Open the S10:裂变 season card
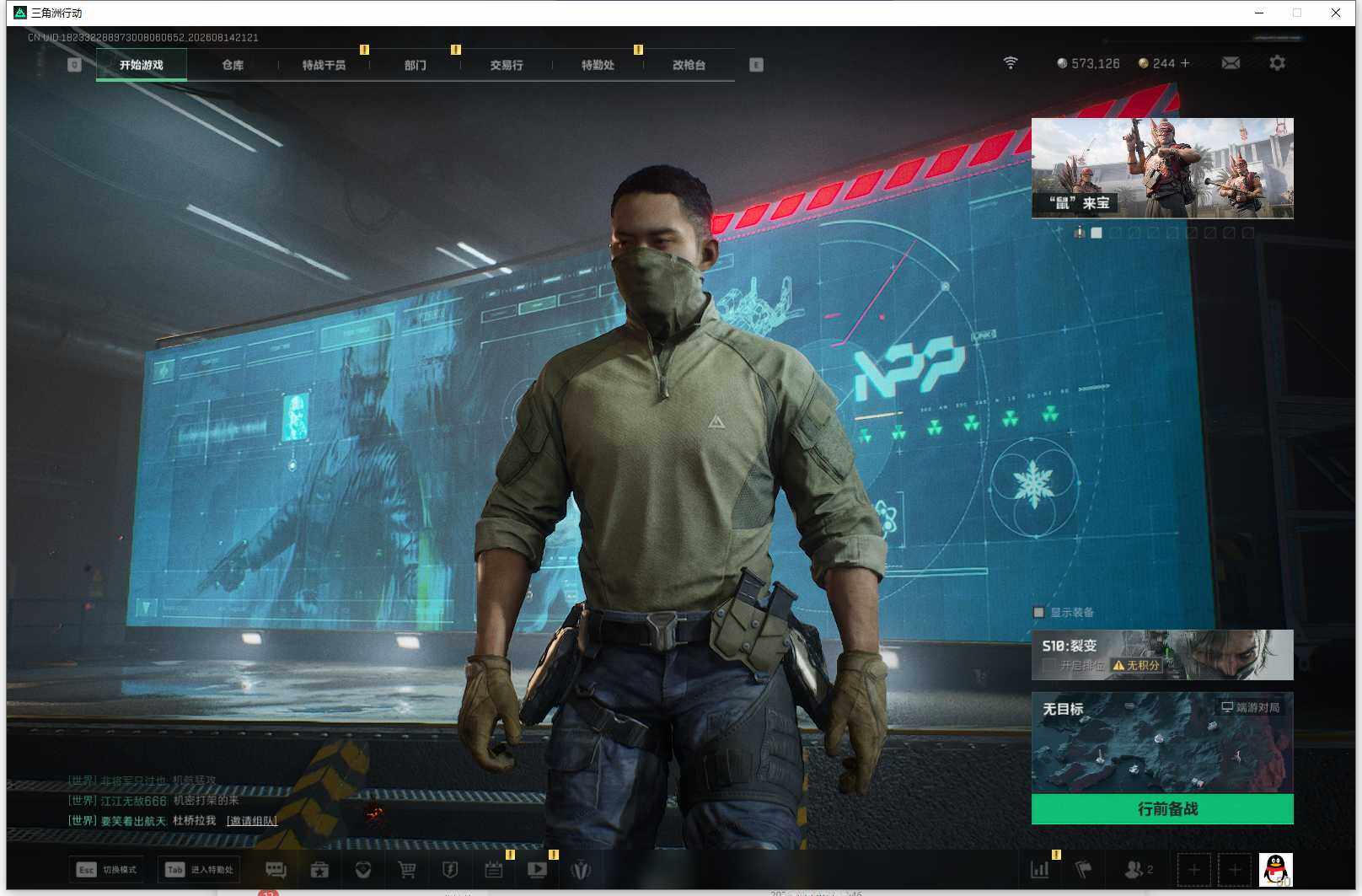Image resolution: width=1362 pixels, height=896 pixels. pos(1162,655)
